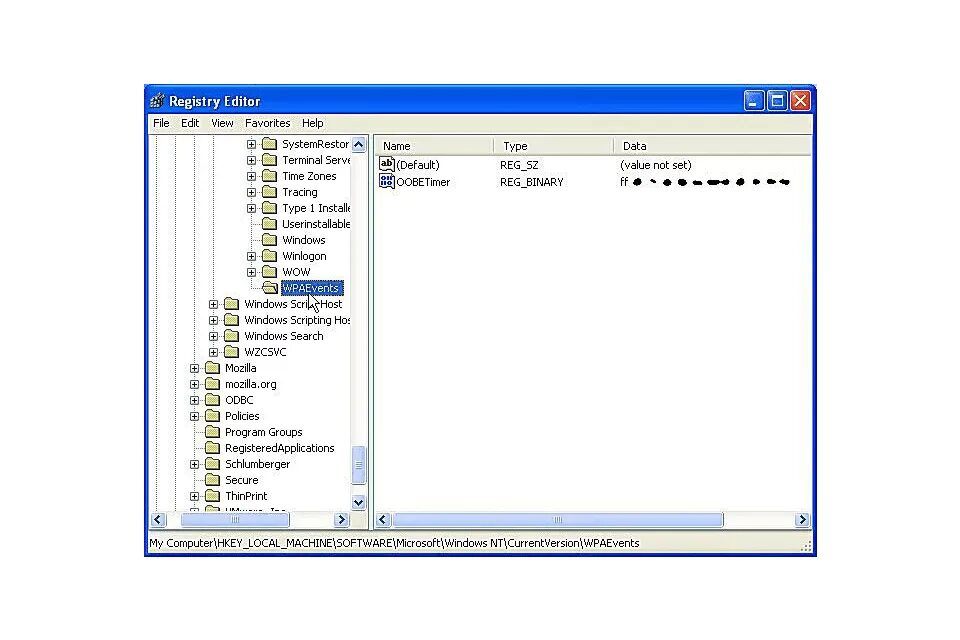Click the Tracing folder icon
This screenshot has width=960, height=640.
click(269, 192)
